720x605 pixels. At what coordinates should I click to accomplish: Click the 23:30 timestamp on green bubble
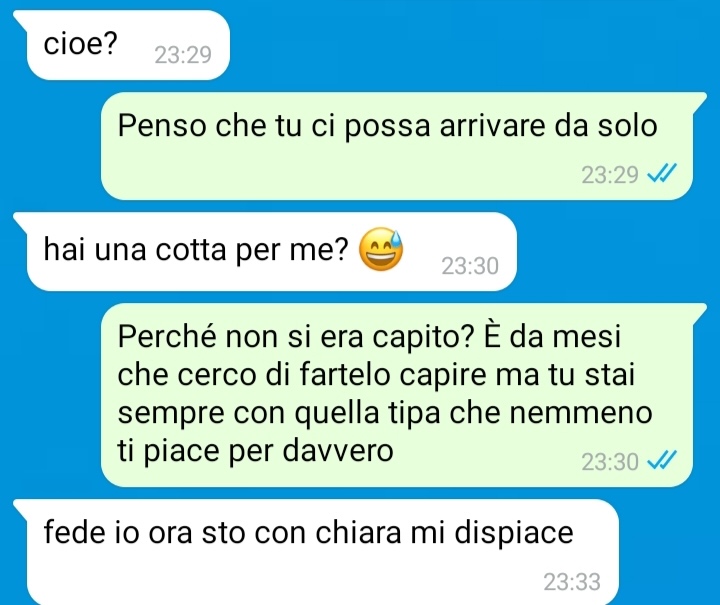(610, 462)
